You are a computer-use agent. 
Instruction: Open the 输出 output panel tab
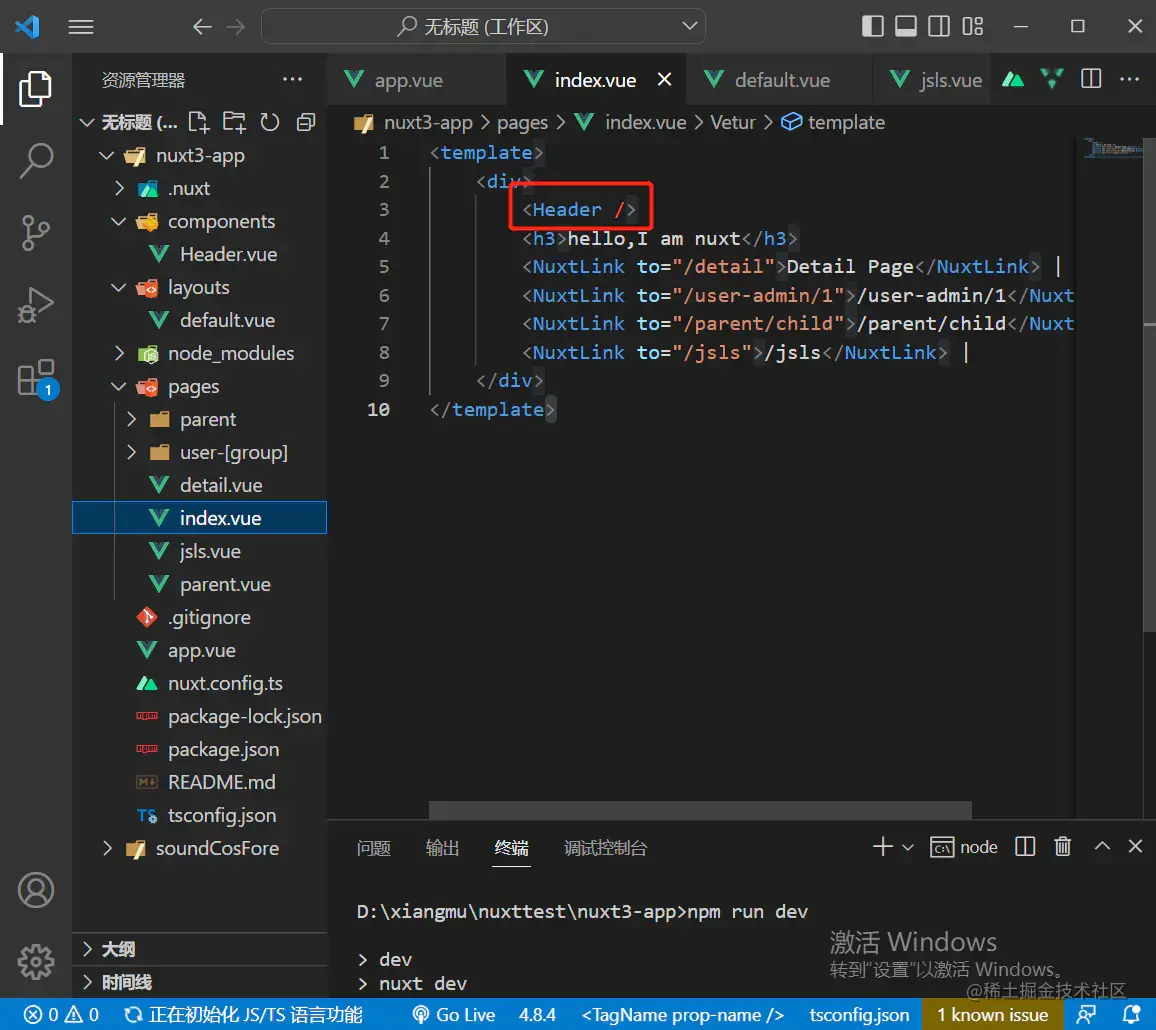[442, 848]
